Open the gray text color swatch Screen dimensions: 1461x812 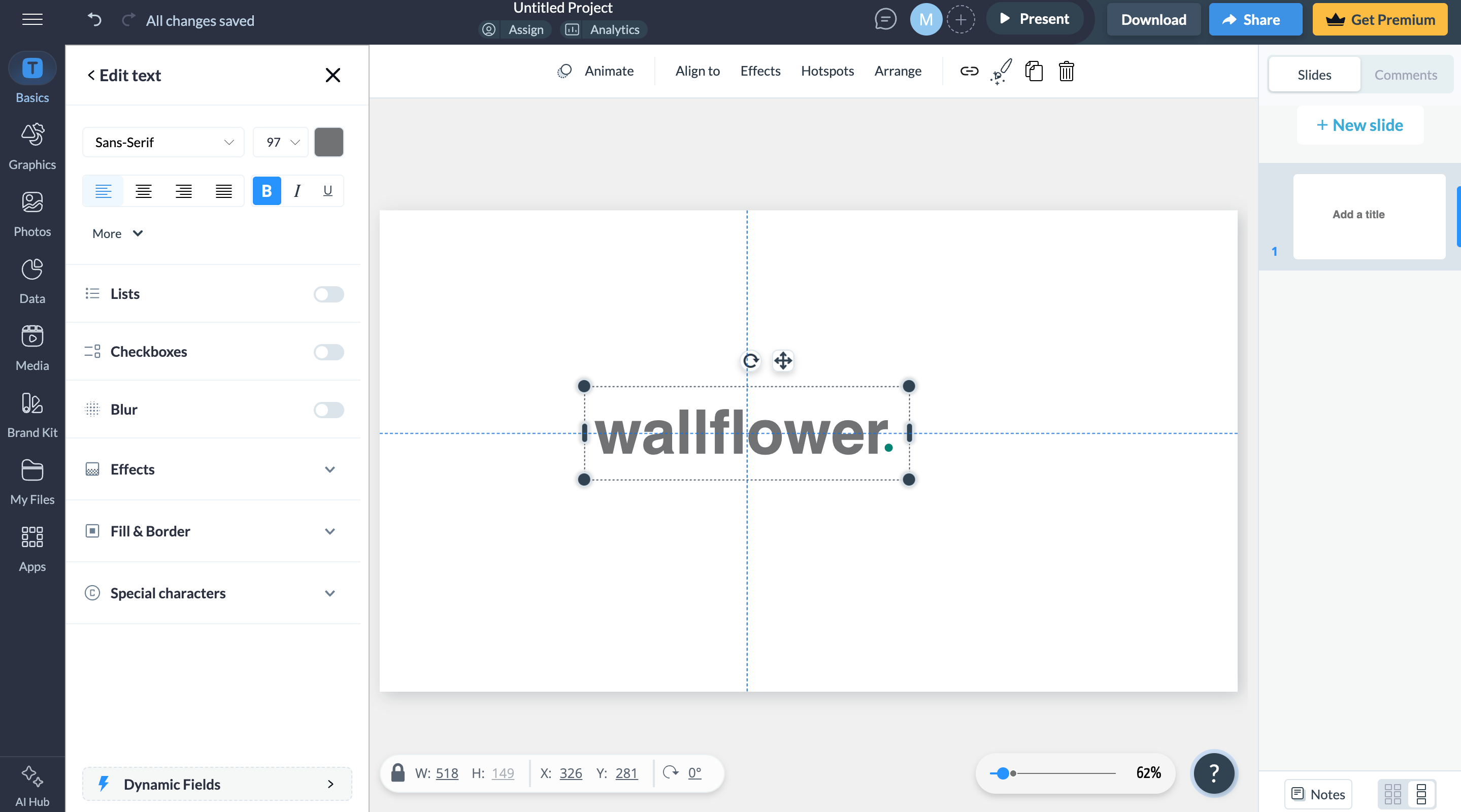click(x=328, y=142)
